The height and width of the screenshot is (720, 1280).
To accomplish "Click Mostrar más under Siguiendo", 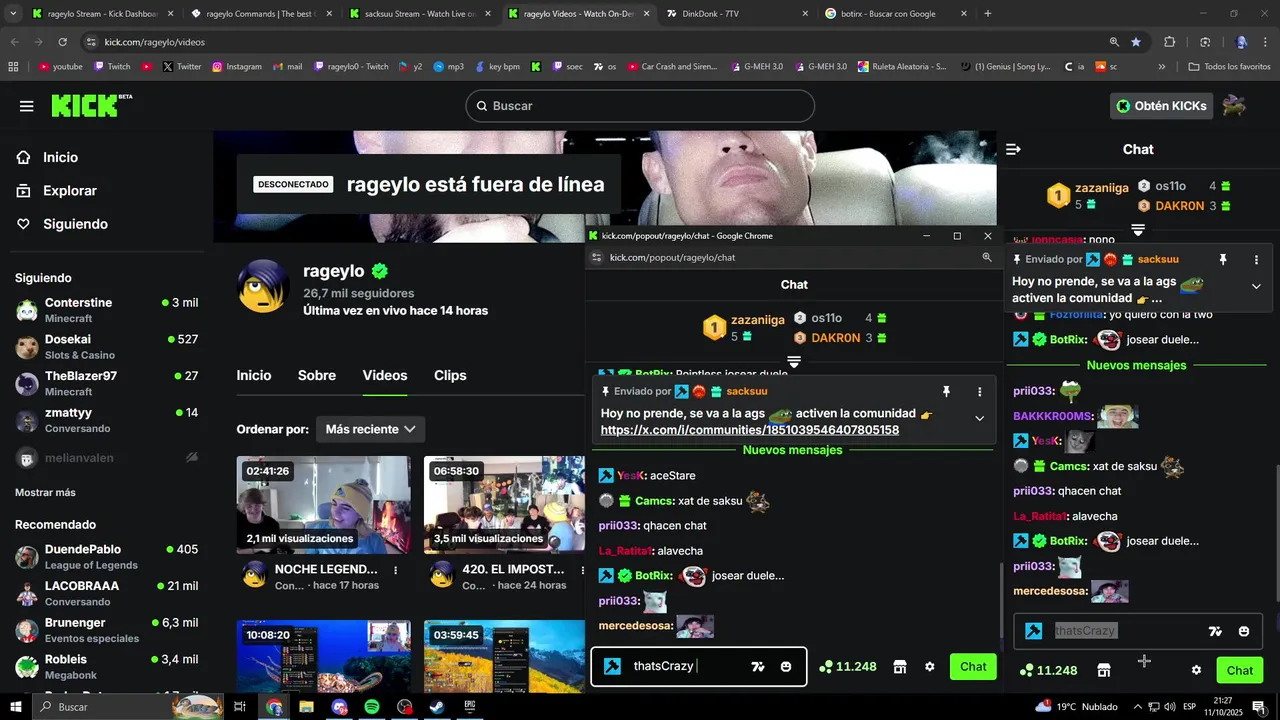I will pos(45,492).
